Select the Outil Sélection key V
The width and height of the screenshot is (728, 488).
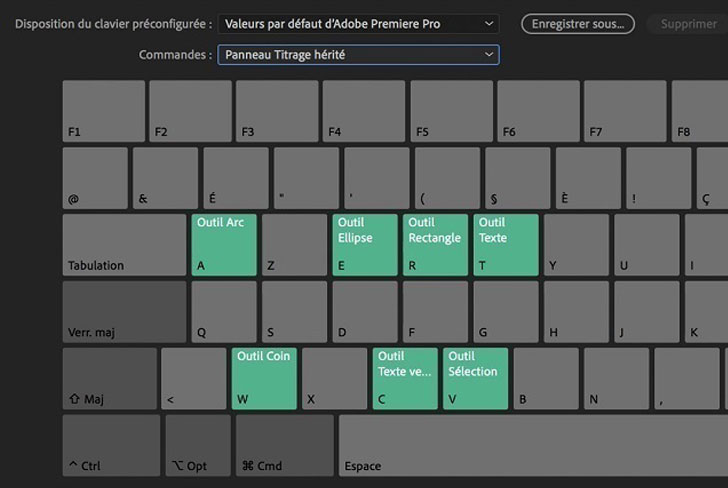click(x=476, y=378)
